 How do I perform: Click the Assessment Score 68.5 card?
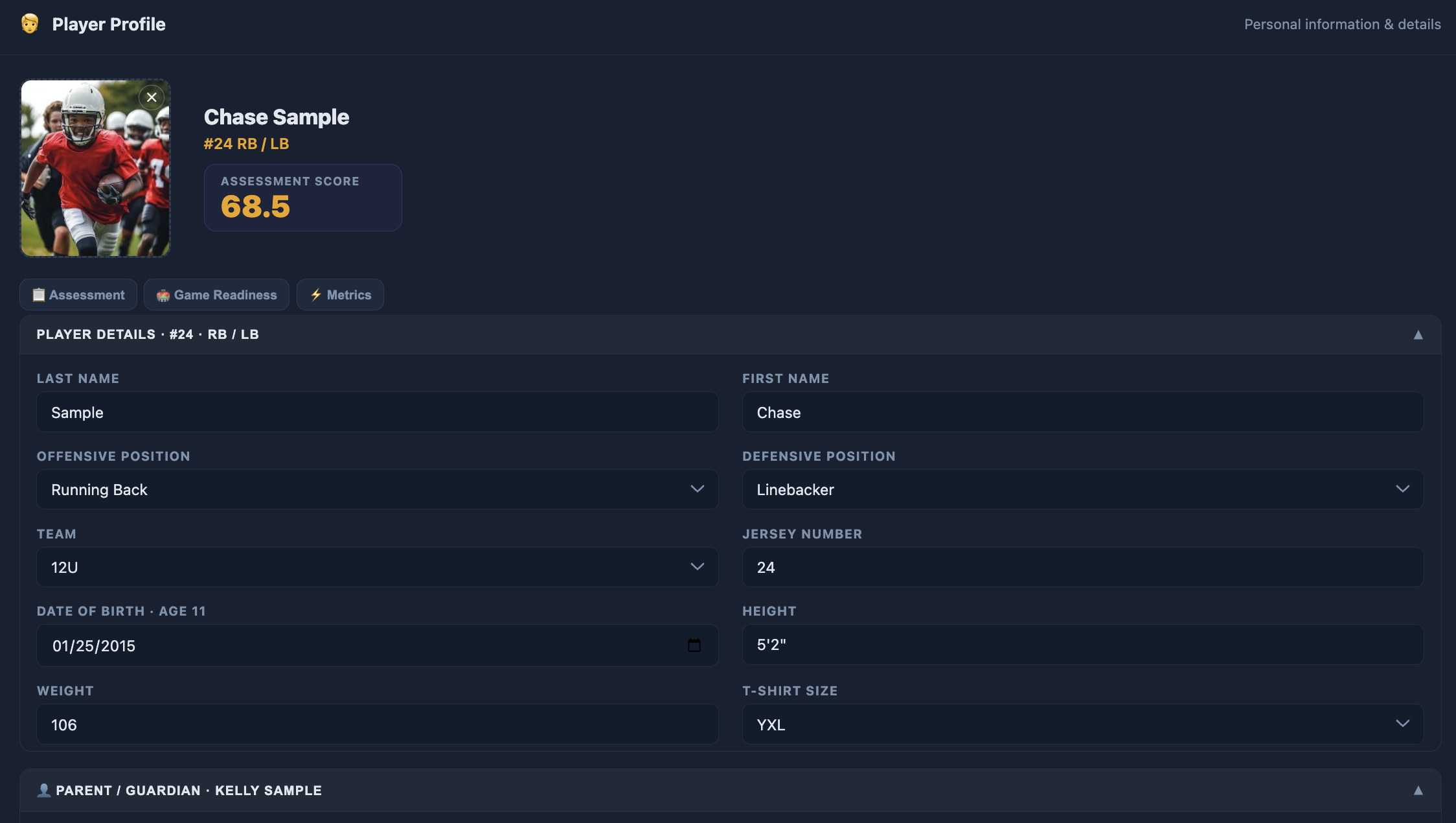click(x=303, y=198)
